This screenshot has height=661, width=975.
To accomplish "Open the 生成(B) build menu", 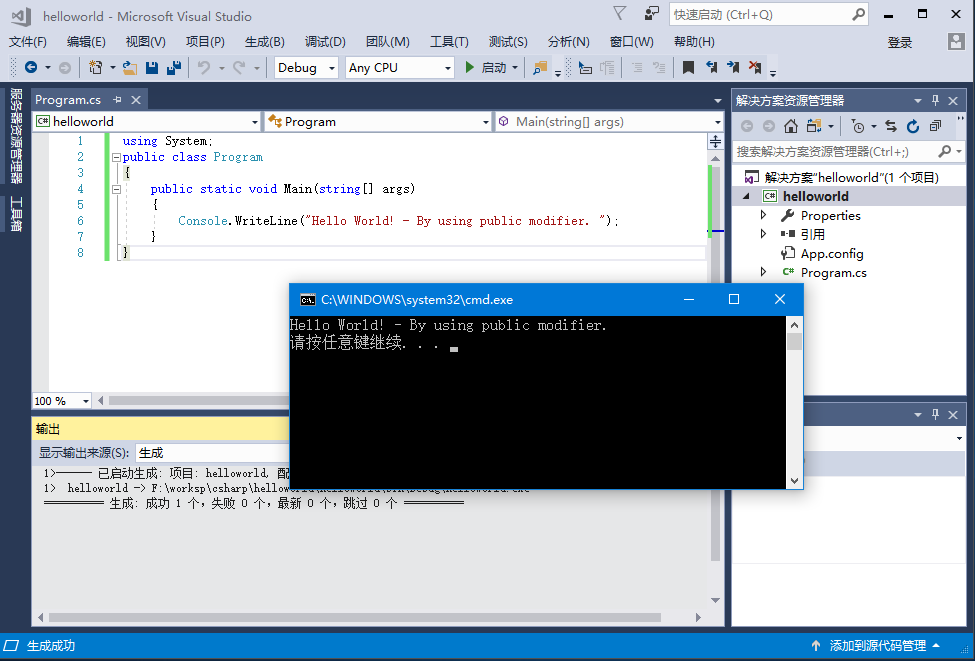I will click(x=264, y=42).
